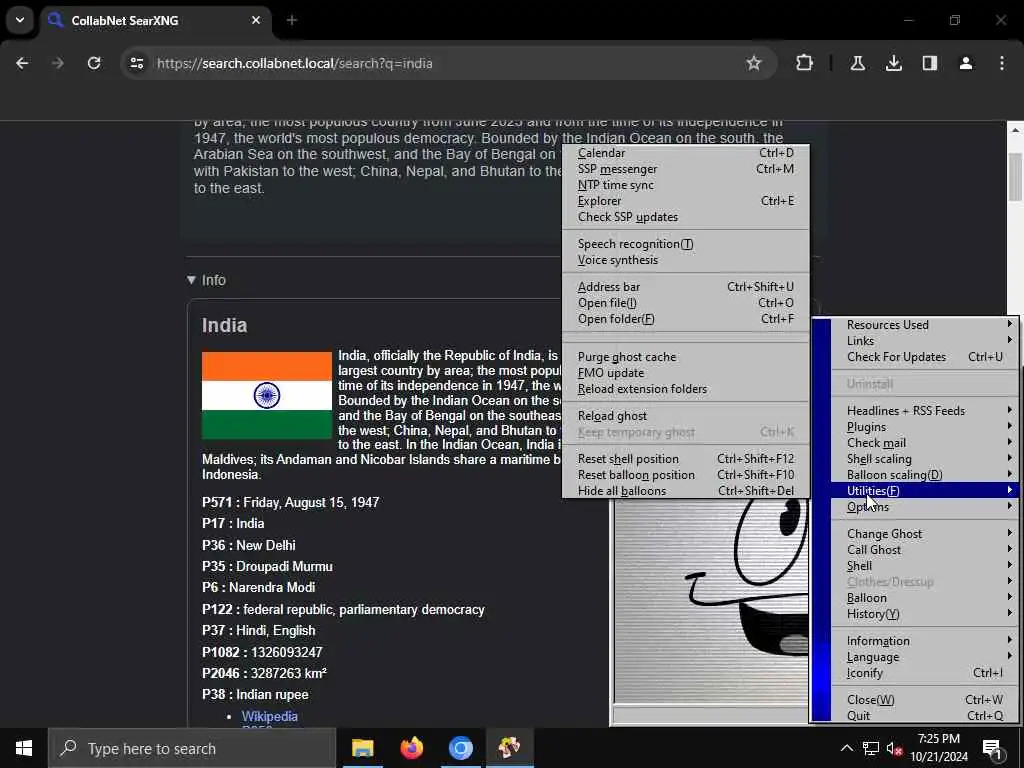Close the CollabNet SearXNG tab
Viewport: 1024px width, 768px height.
256,20
